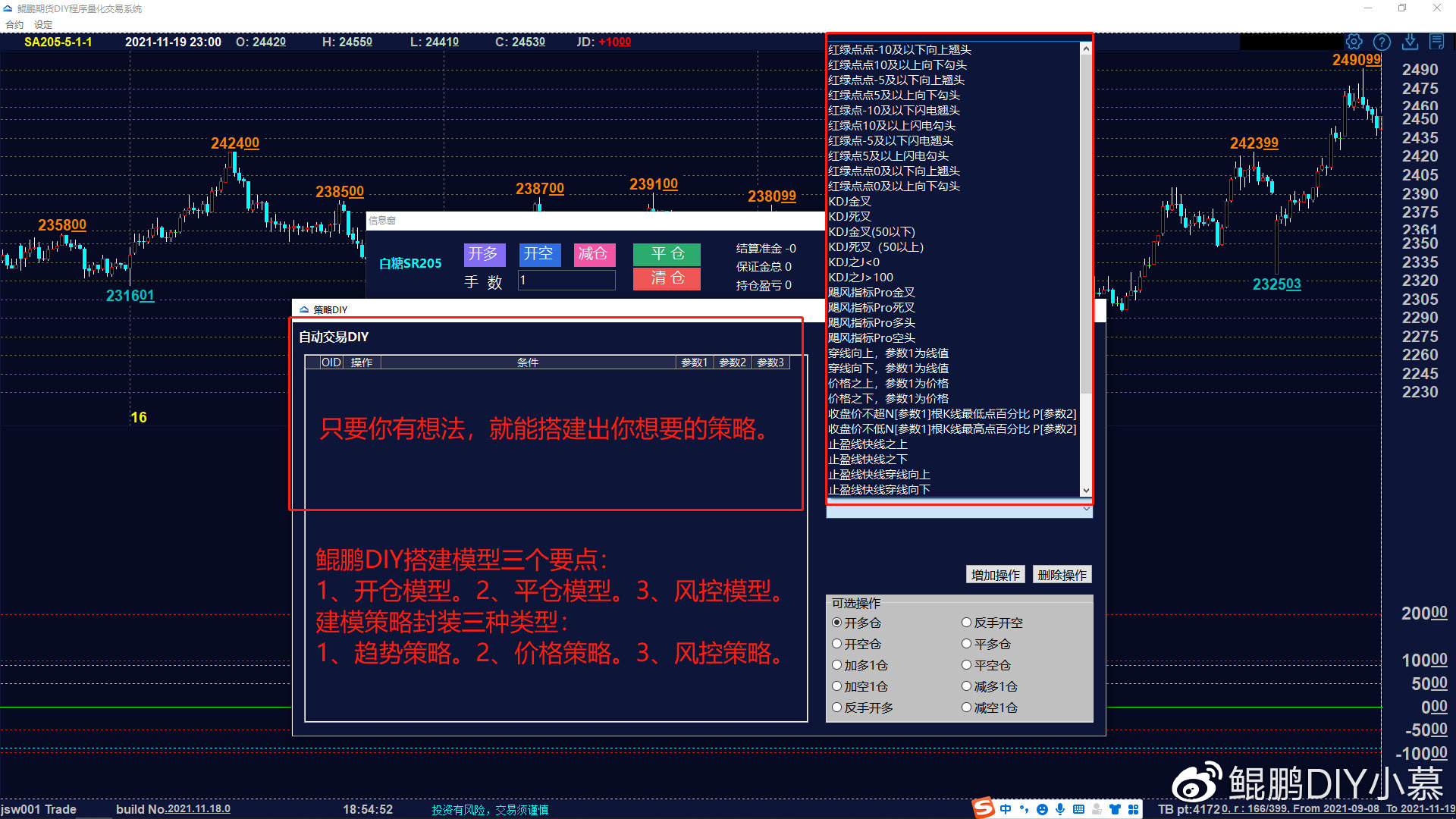Open the 设定 menu
The image size is (1456, 819).
[43, 24]
